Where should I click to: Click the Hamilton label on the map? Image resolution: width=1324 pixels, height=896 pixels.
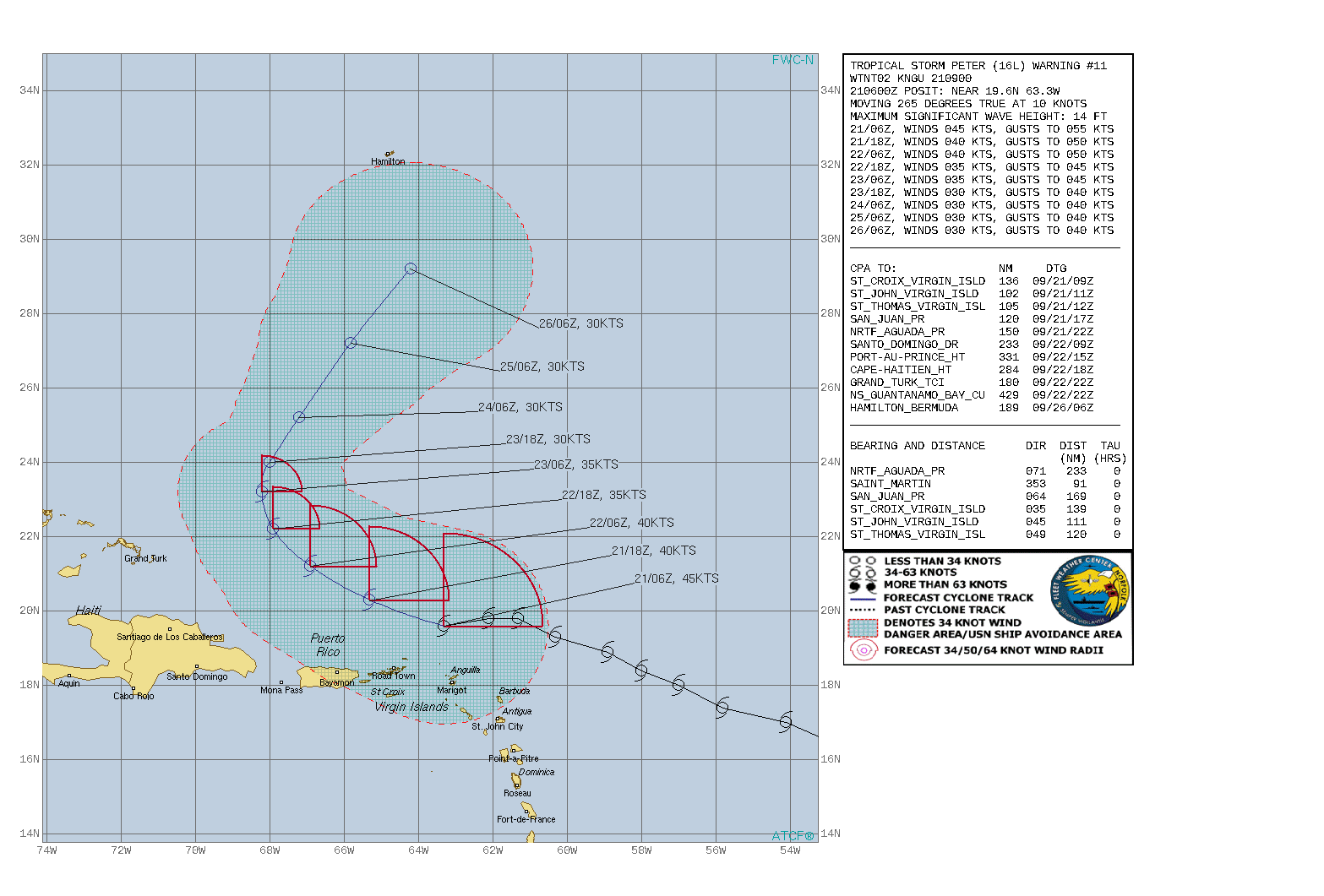pyautogui.click(x=388, y=161)
